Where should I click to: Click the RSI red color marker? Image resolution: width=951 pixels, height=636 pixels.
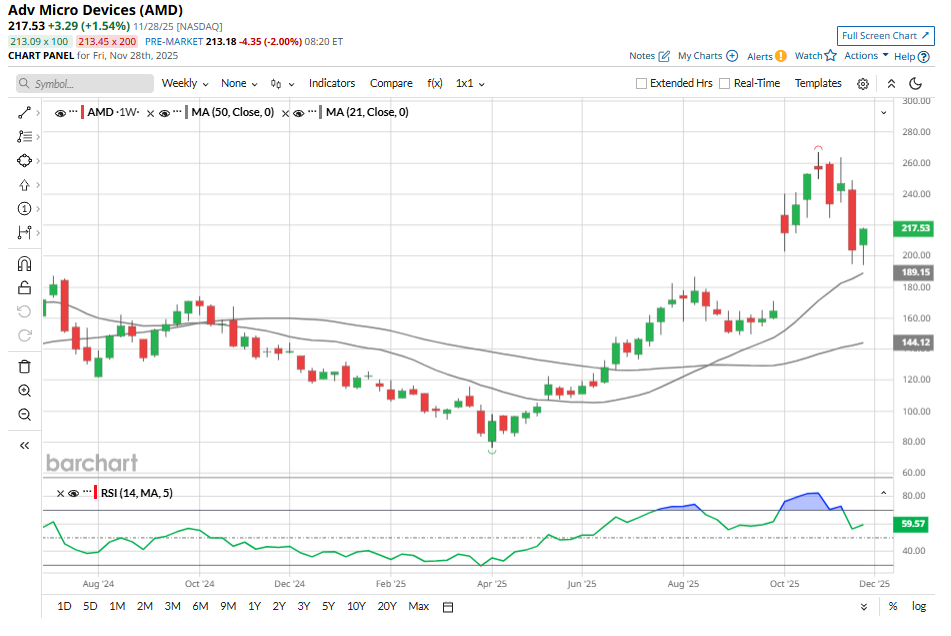pyautogui.click(x=95, y=492)
